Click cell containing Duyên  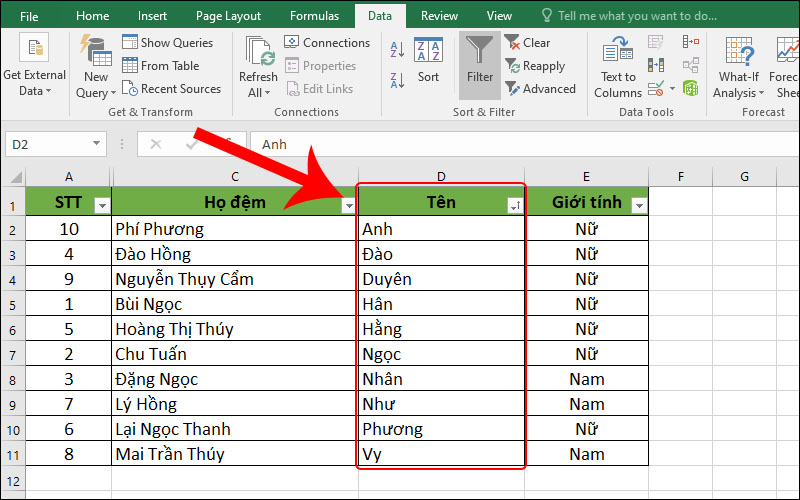tap(441, 279)
